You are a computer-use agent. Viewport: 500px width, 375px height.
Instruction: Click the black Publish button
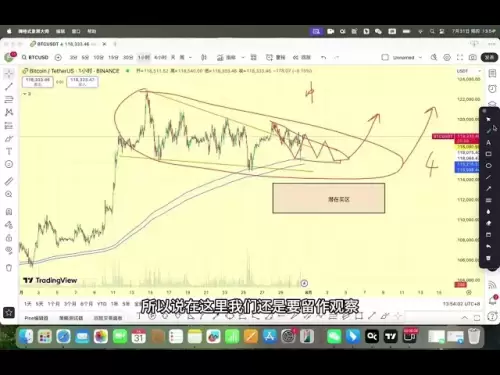click(489, 57)
